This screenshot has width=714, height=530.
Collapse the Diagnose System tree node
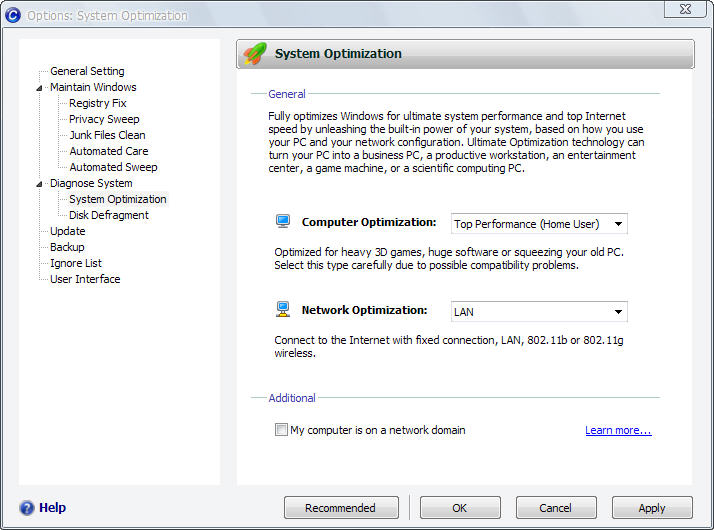[x=40, y=184]
